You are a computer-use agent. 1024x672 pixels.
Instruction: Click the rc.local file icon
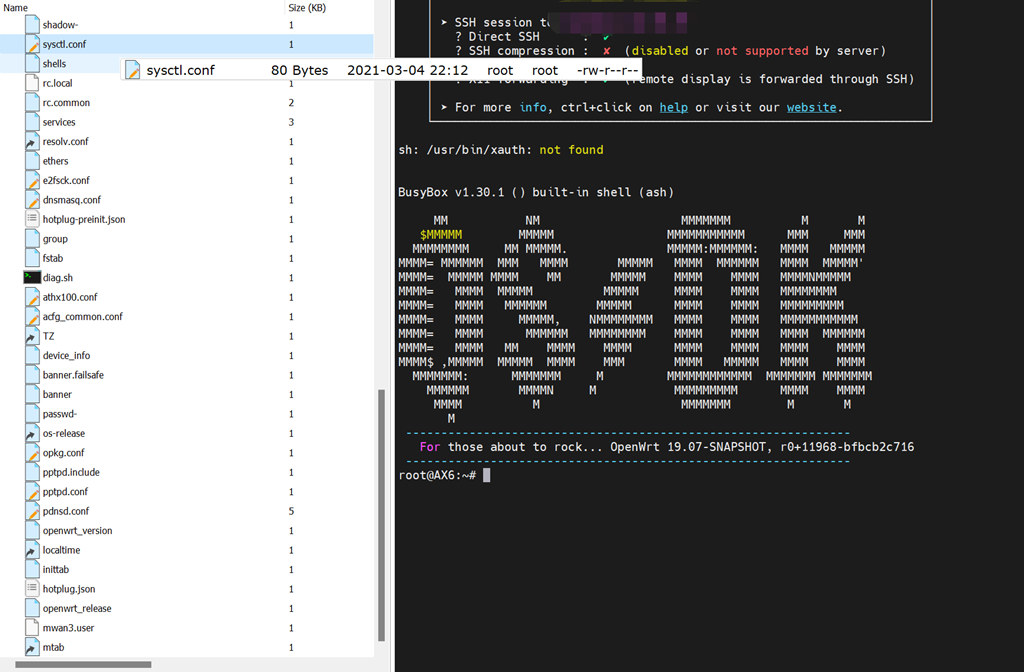point(32,83)
